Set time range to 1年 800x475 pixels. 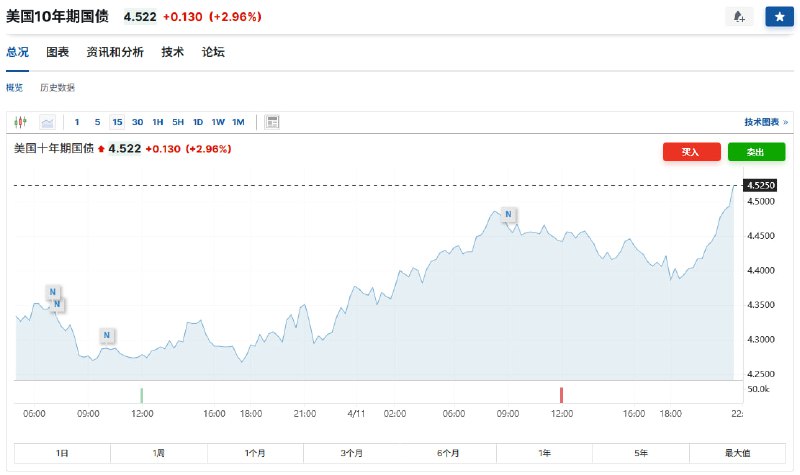click(x=545, y=453)
